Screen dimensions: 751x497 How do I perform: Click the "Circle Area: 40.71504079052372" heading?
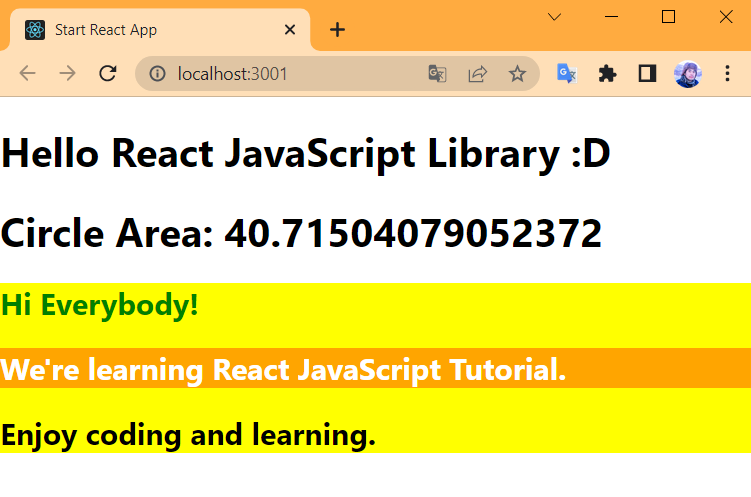point(301,233)
